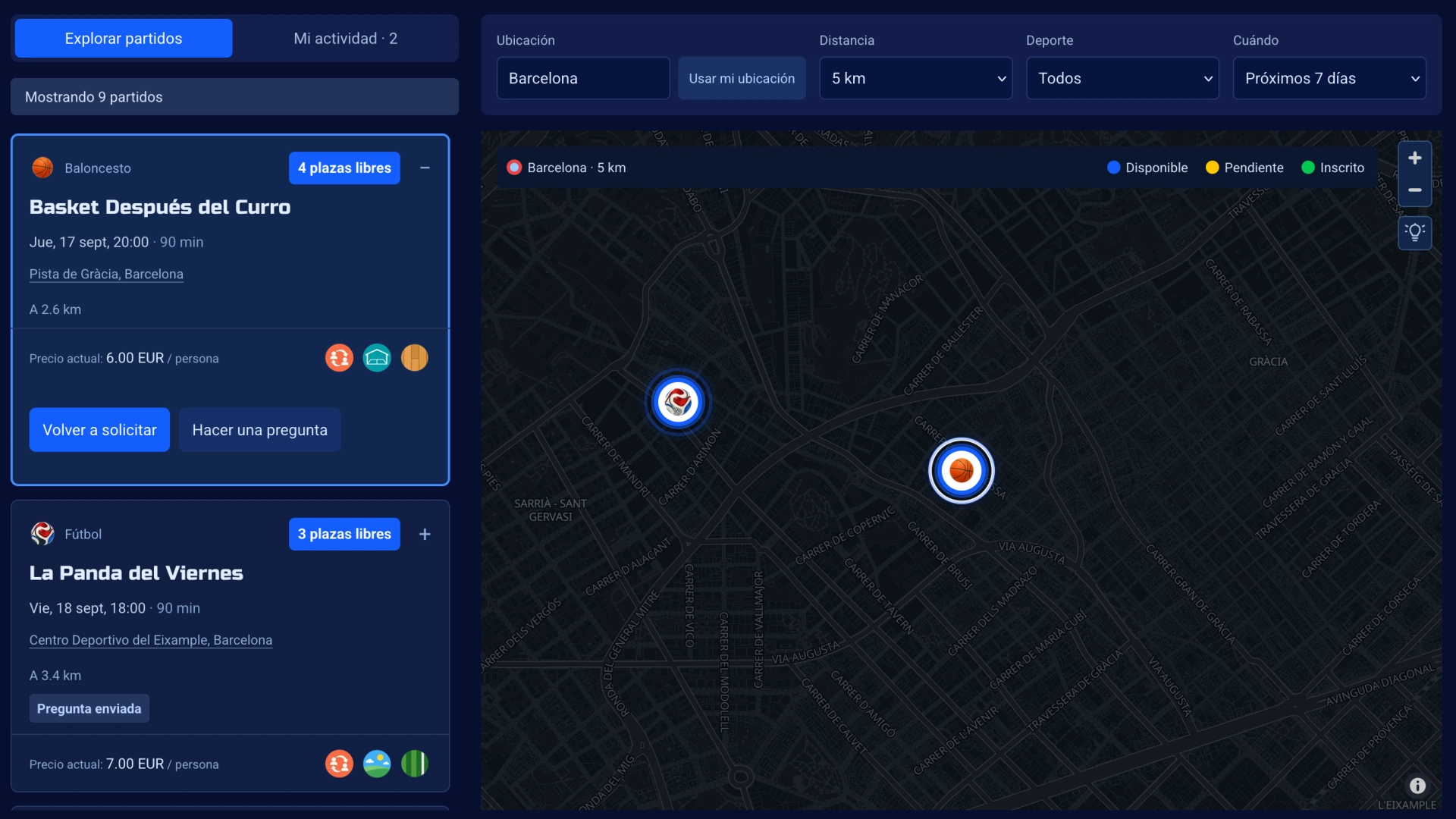
Task: Click the wooden floor icon in basketball card
Action: tap(415, 358)
